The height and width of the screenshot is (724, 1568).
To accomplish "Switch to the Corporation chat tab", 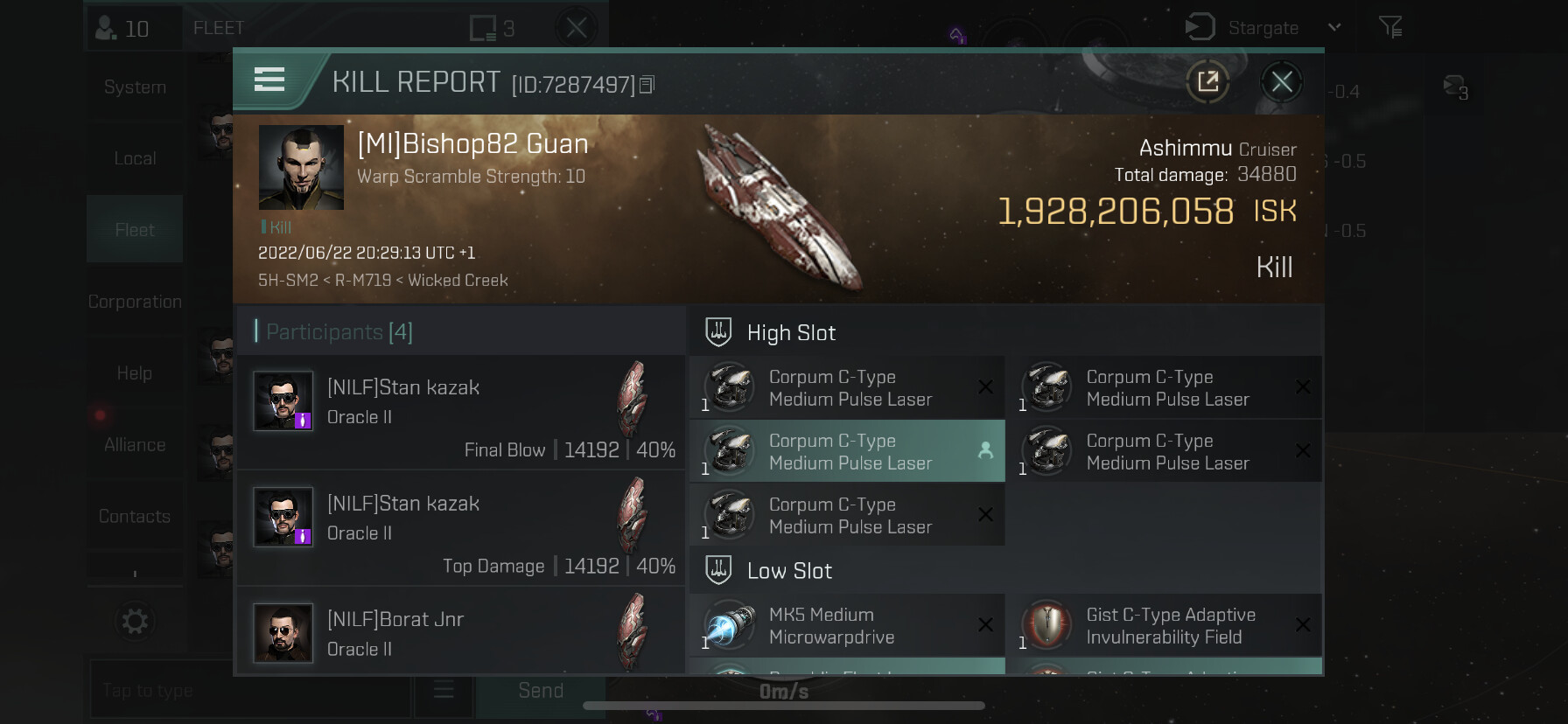I will click(x=135, y=302).
